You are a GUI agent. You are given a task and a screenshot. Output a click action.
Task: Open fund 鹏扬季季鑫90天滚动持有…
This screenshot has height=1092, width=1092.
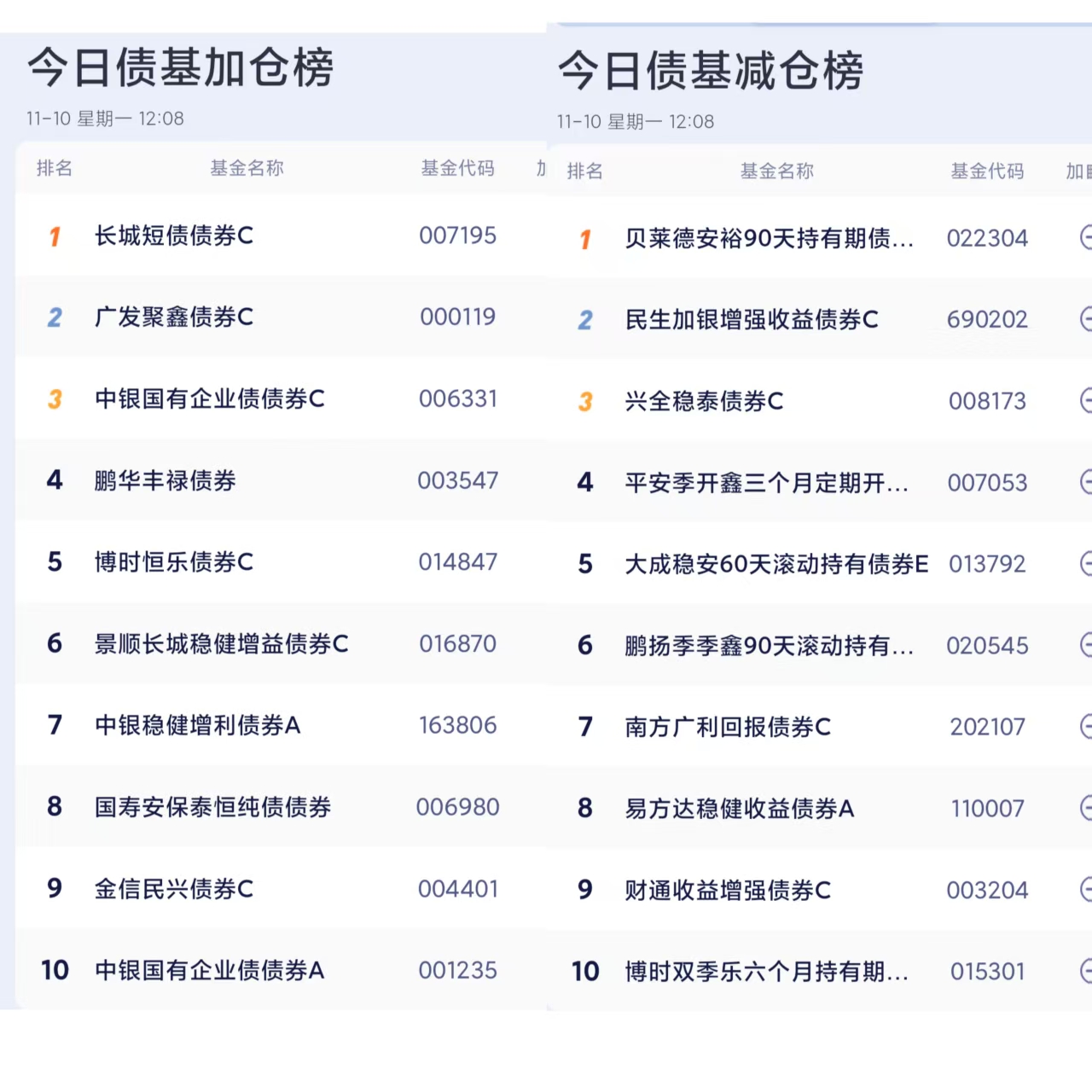click(770, 646)
